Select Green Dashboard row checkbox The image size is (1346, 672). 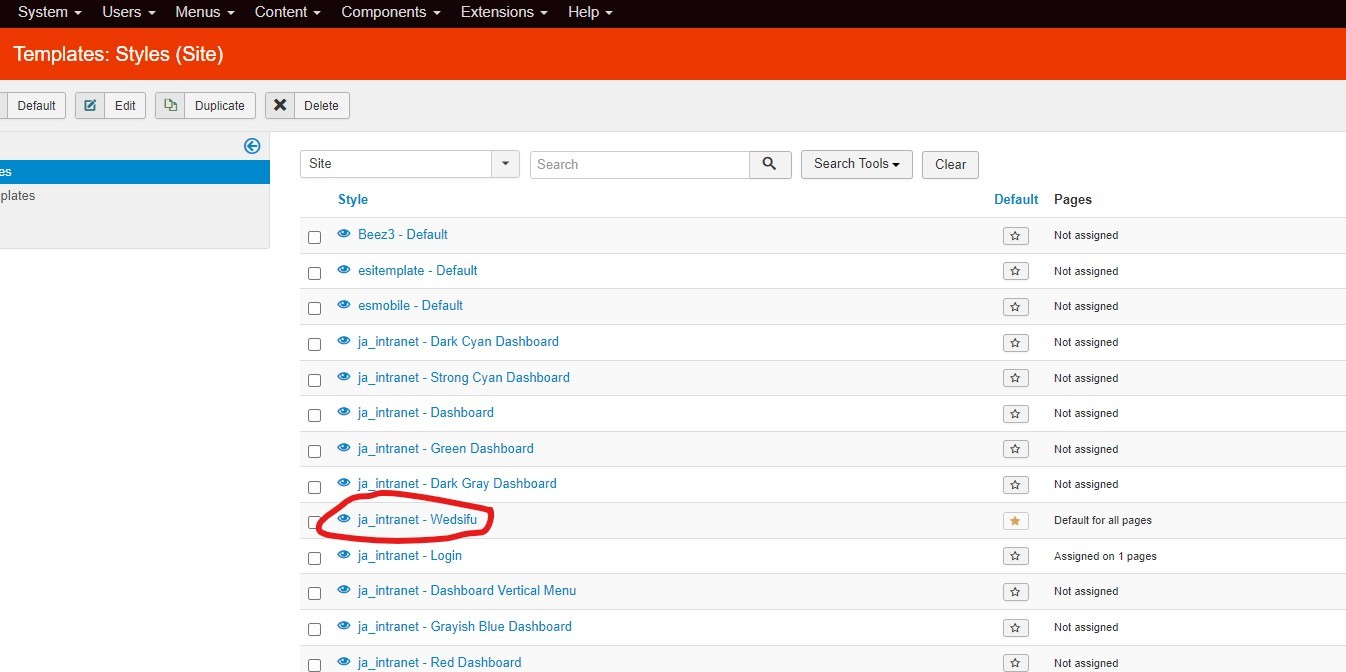[x=314, y=451]
